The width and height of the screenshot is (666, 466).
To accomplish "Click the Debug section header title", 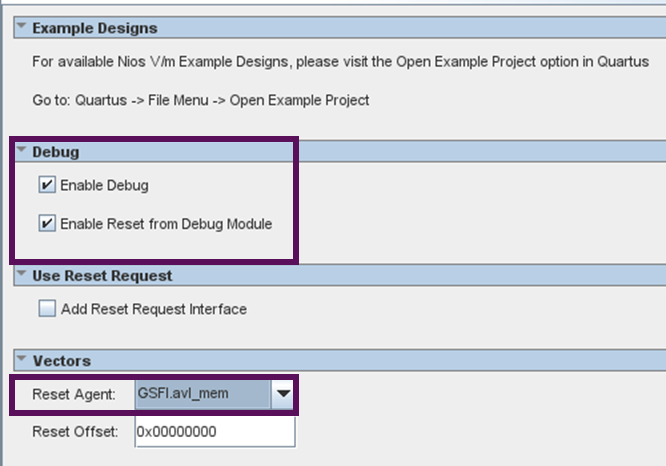I will (56, 152).
